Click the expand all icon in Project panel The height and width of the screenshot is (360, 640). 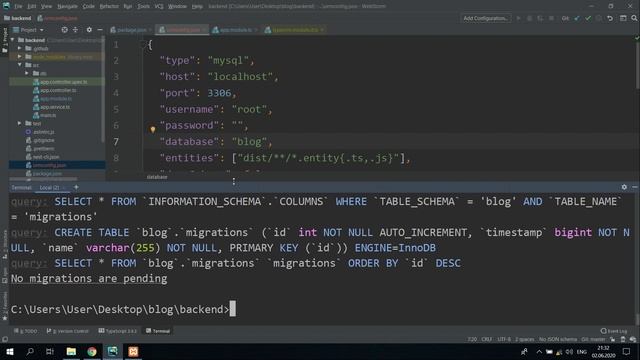coord(76,30)
